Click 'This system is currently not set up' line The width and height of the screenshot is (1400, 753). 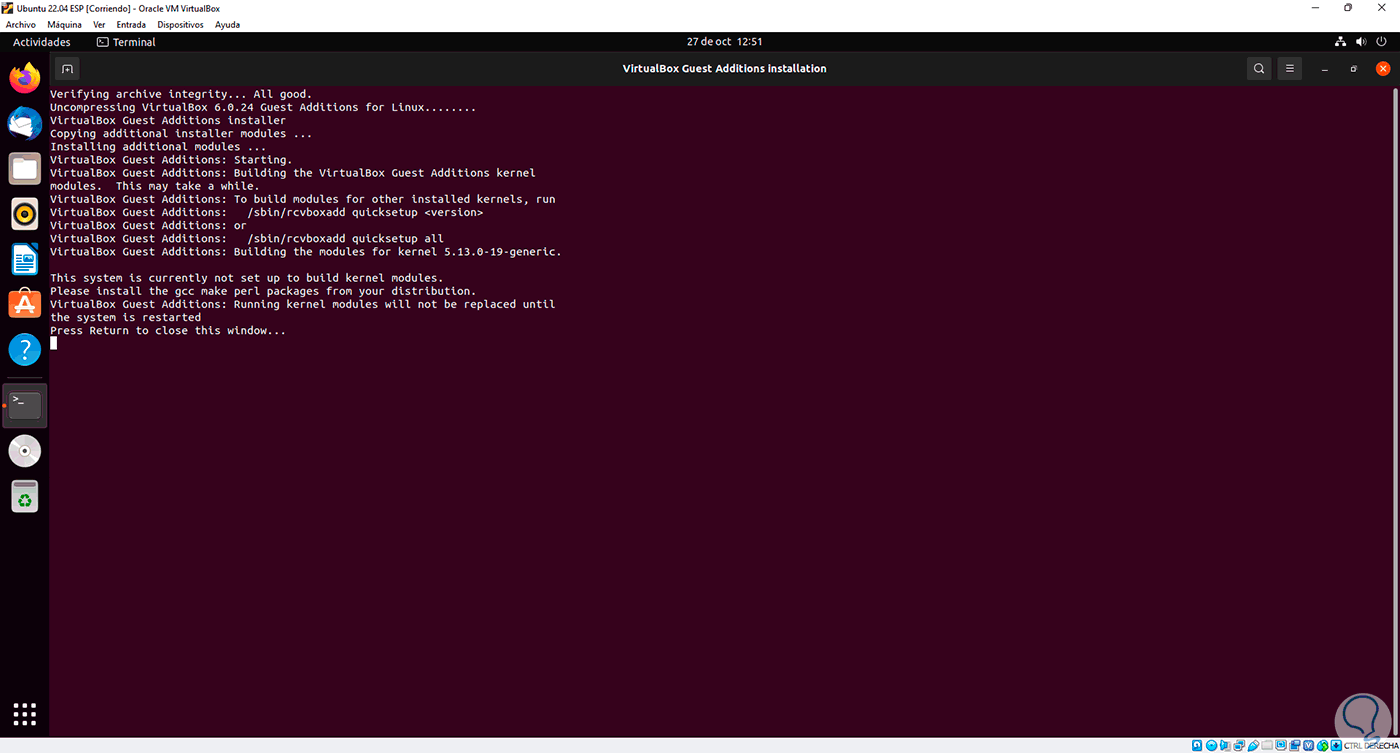pyautogui.click(x=247, y=278)
